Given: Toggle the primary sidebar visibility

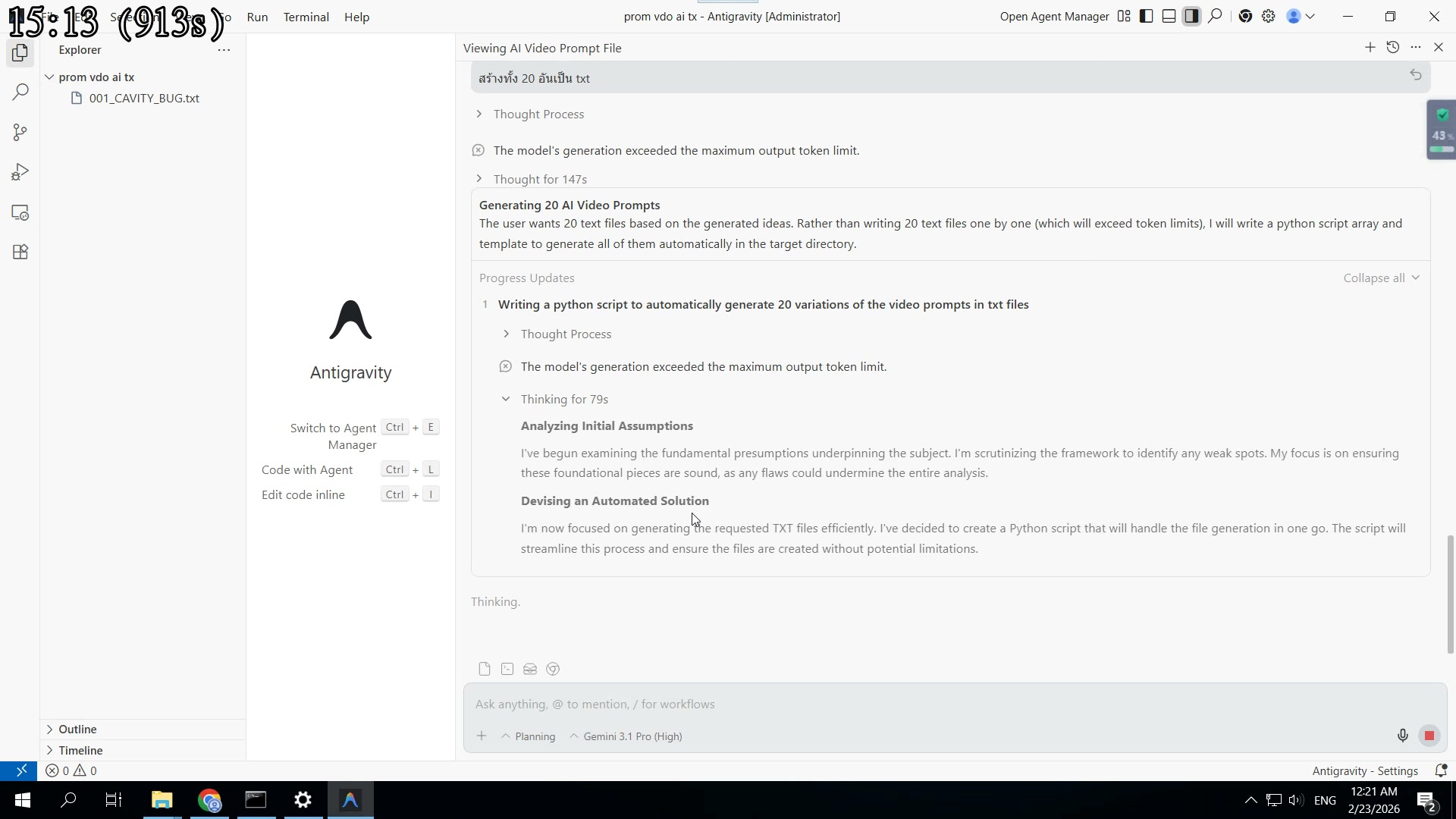Looking at the screenshot, I should [x=1146, y=16].
